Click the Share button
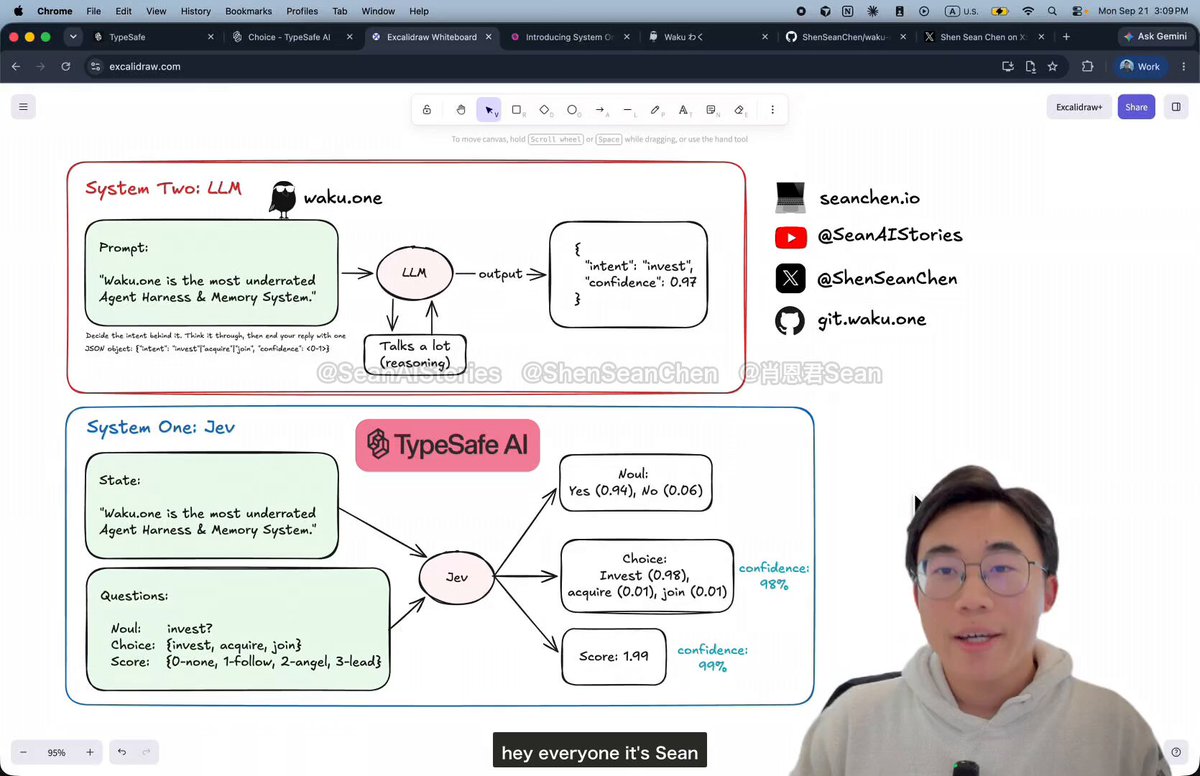Screen dimensions: 1200x776 [1136, 107]
